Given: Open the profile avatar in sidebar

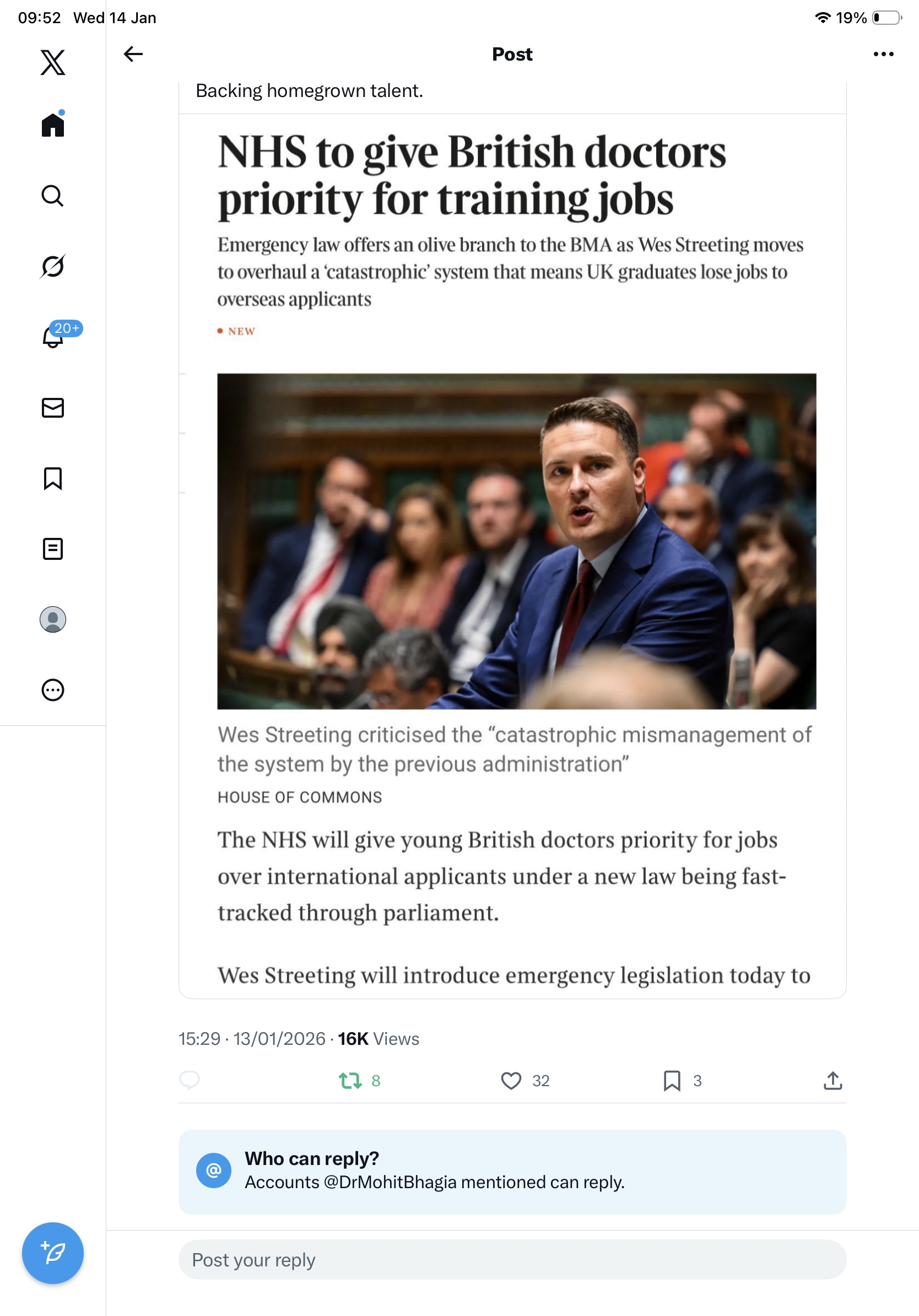Looking at the screenshot, I should (x=53, y=619).
